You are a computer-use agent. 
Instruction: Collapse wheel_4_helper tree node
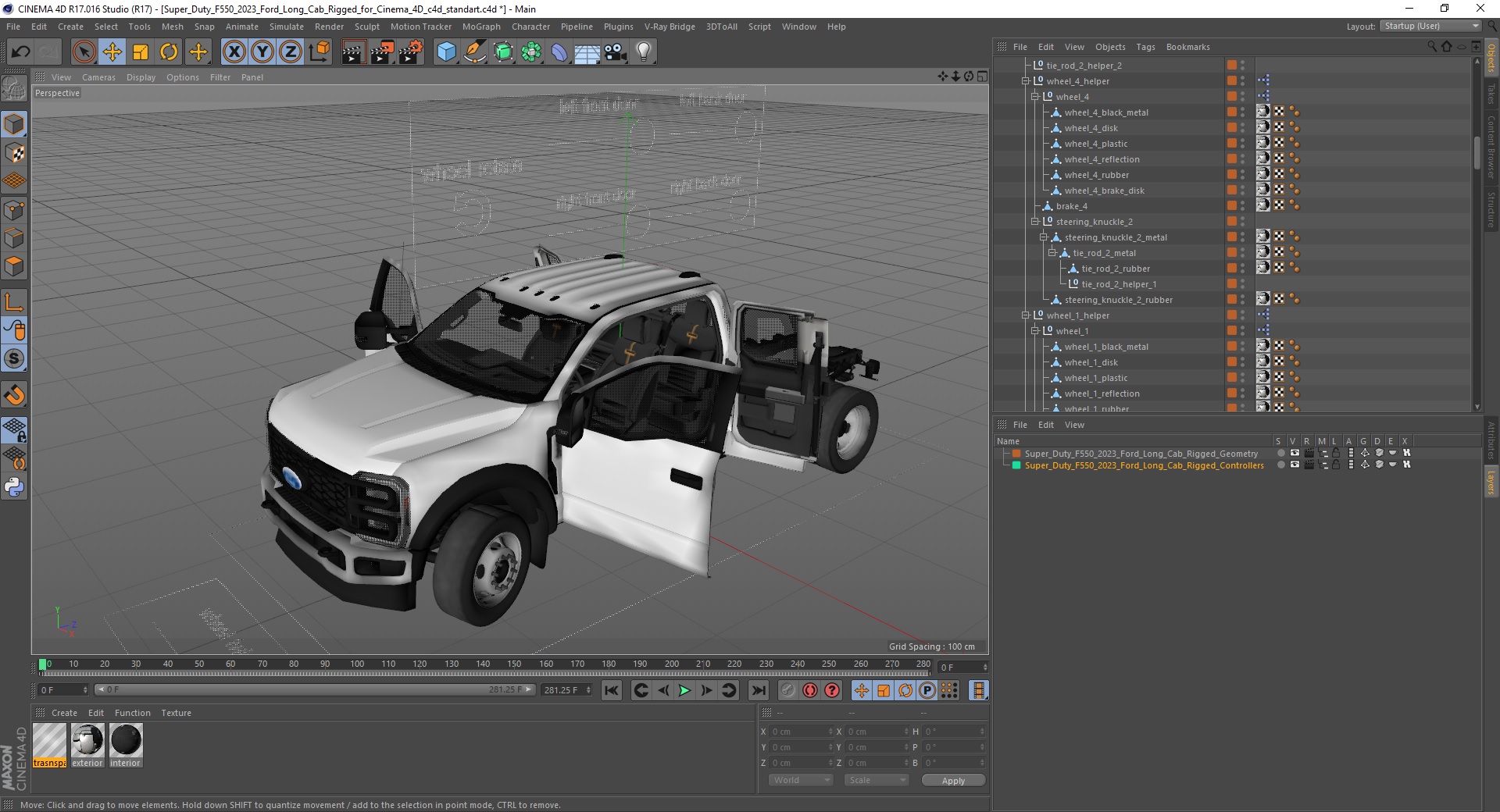coord(1026,81)
